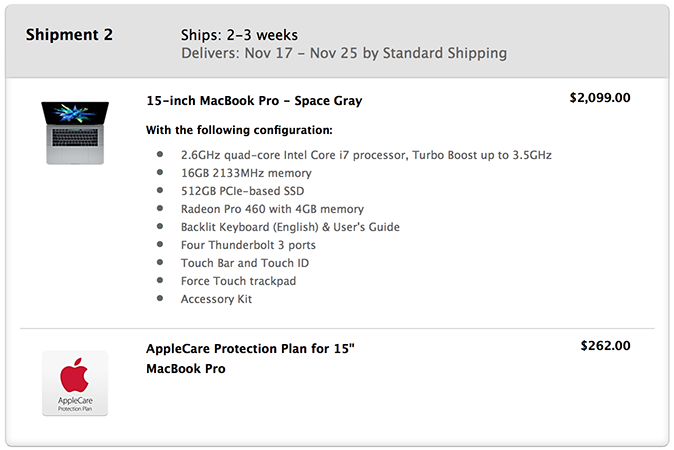Click the Delivers Nov 17 – Nov 25 line

coord(344,53)
